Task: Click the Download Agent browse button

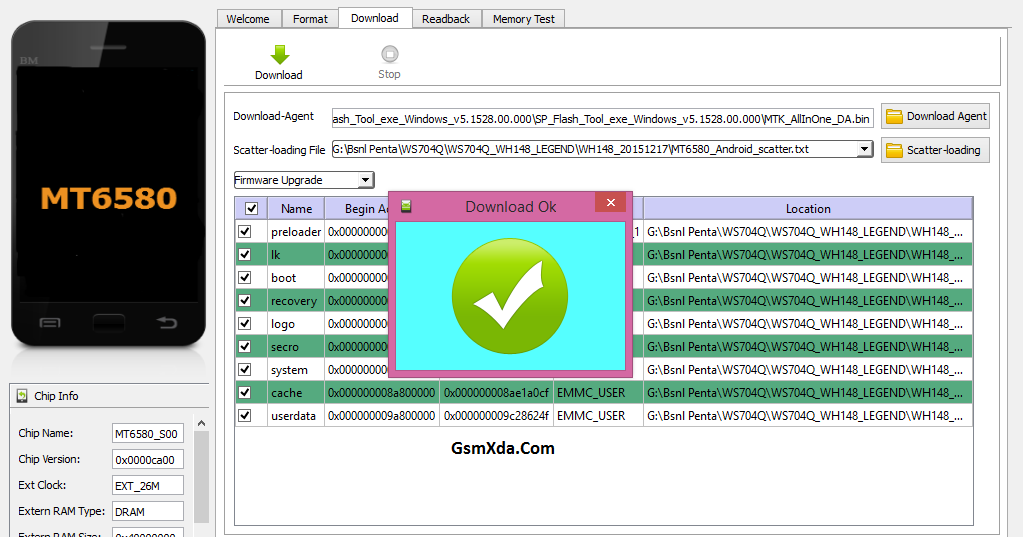Action: (935, 116)
